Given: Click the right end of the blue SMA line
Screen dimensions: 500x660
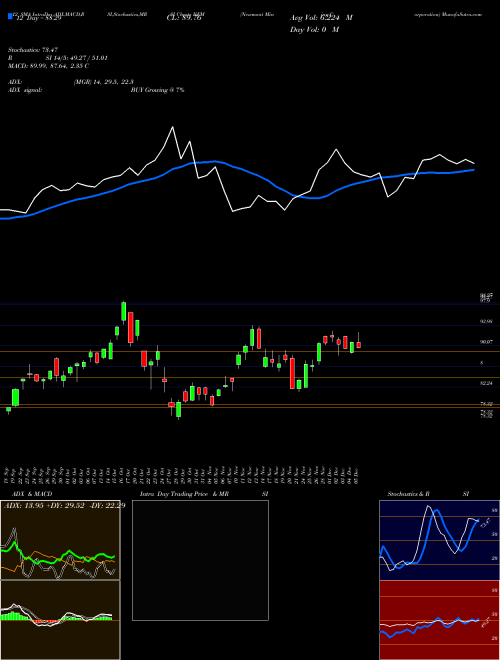Looking at the screenshot, I should coord(474,170).
